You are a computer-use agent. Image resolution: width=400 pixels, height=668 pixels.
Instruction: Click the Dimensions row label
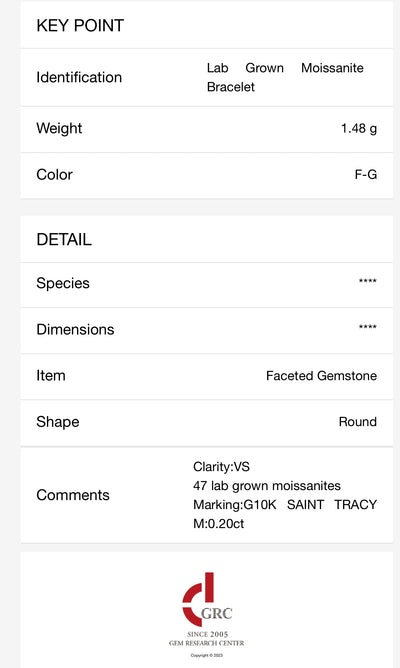[75, 329]
